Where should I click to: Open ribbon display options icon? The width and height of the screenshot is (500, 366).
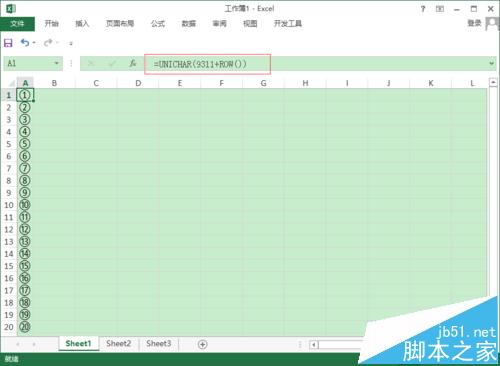click(440, 9)
